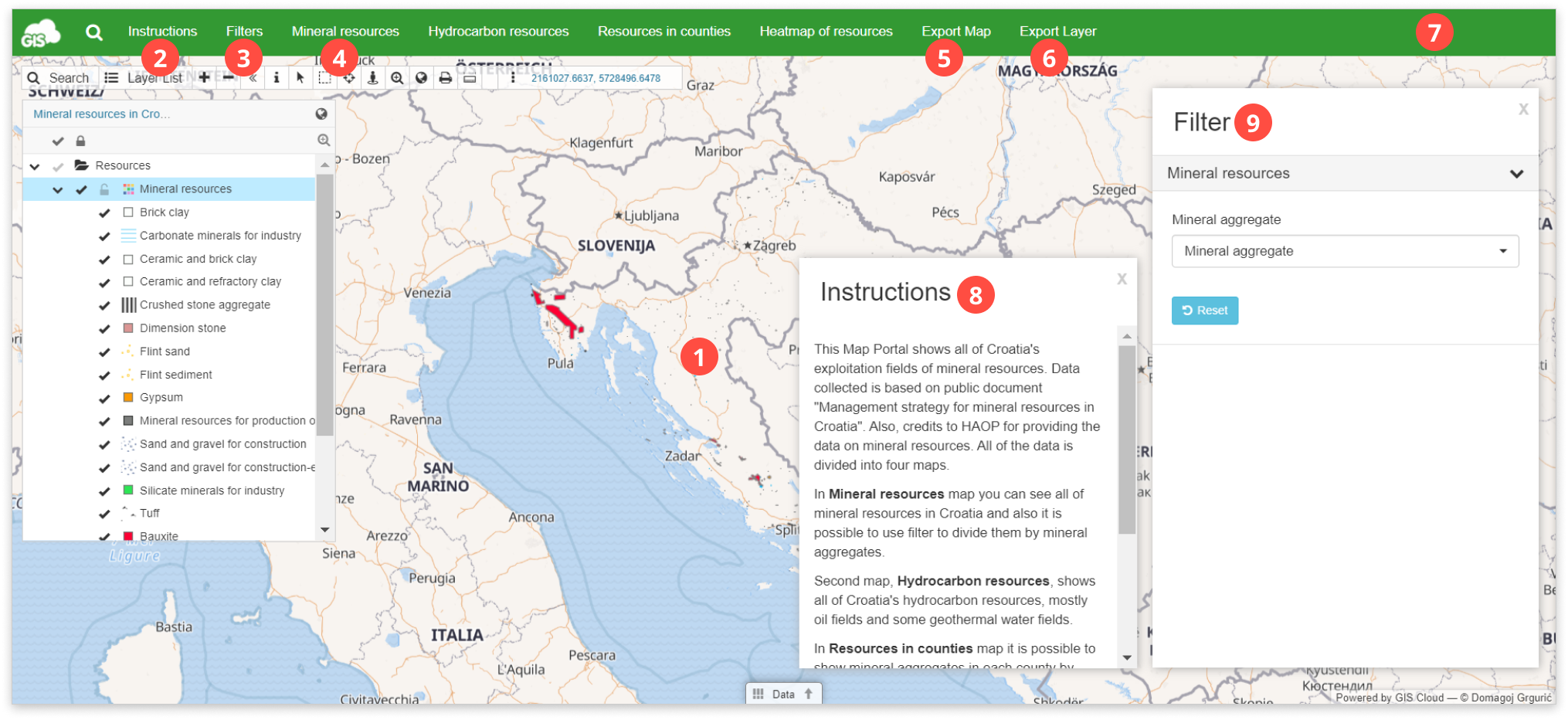Open the Street View pegman tool

[374, 77]
